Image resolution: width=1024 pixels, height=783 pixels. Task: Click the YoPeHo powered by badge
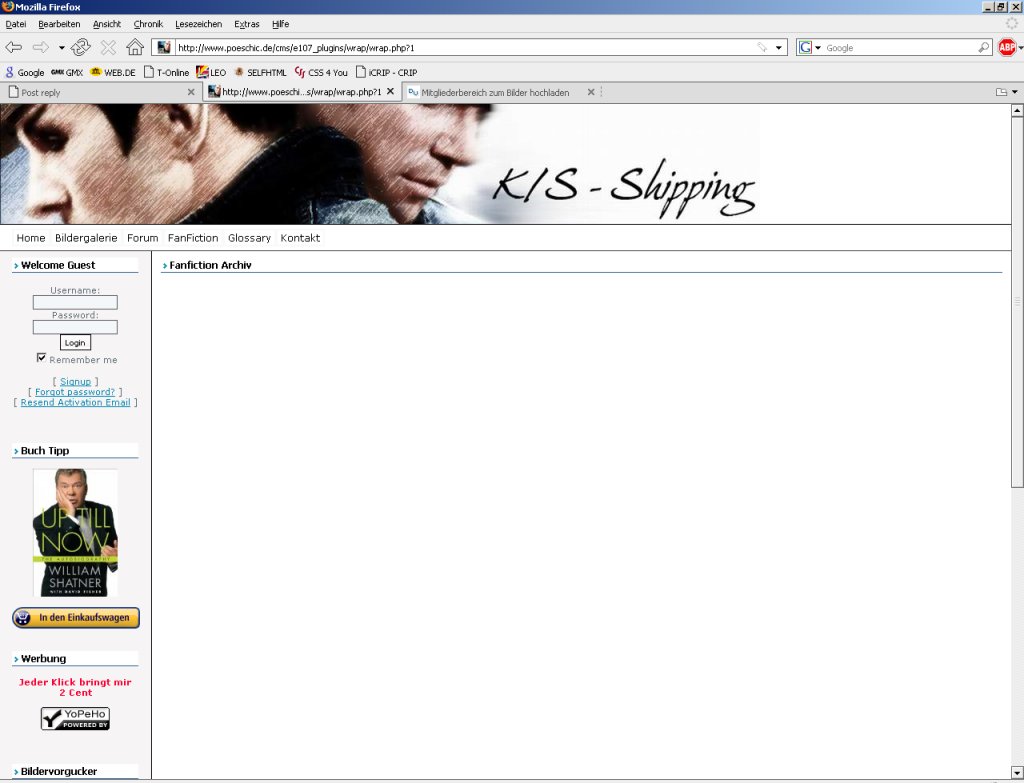pyautogui.click(x=75, y=718)
